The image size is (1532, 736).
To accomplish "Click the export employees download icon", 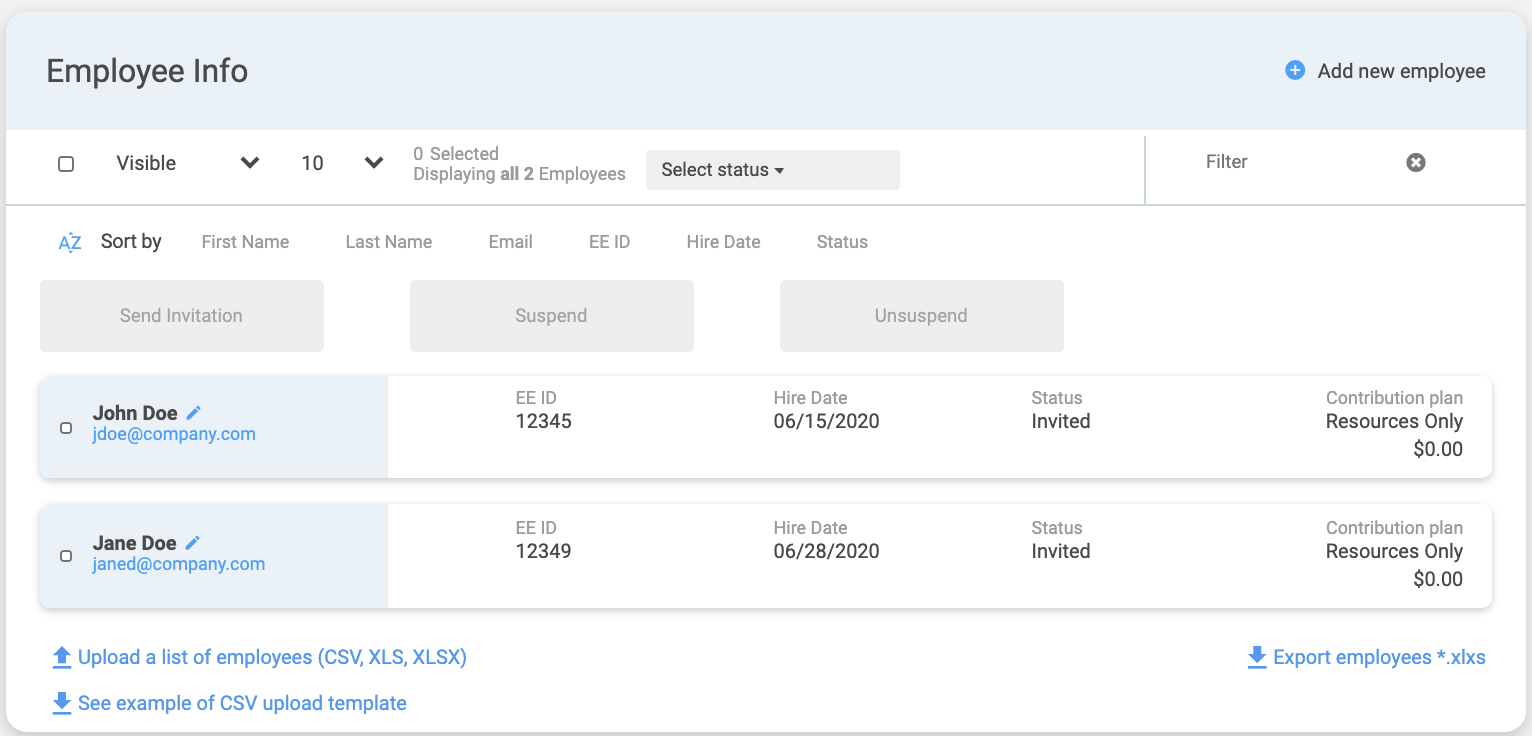I will click(1257, 657).
